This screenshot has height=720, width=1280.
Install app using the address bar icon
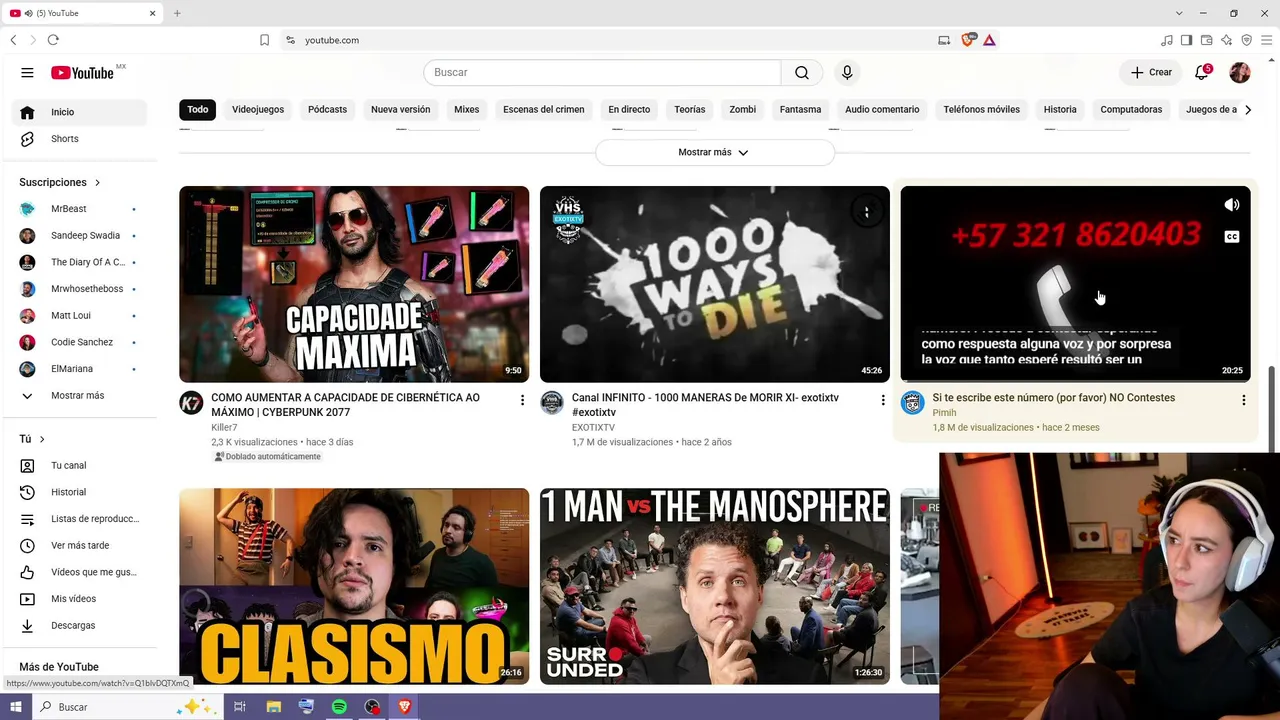tap(944, 40)
